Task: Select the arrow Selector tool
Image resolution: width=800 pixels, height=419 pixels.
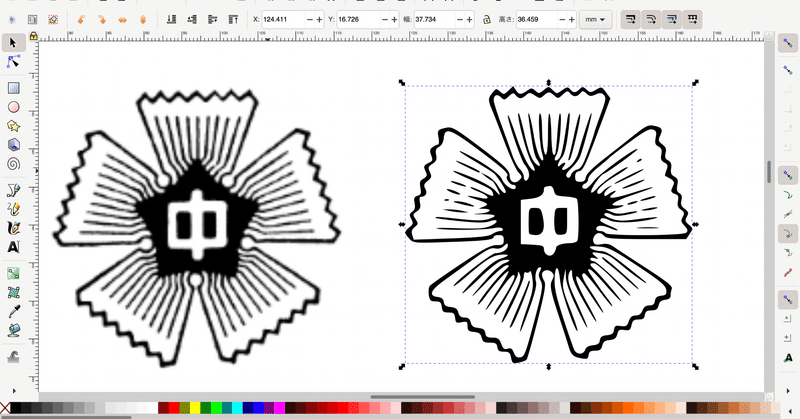Action: [x=14, y=43]
